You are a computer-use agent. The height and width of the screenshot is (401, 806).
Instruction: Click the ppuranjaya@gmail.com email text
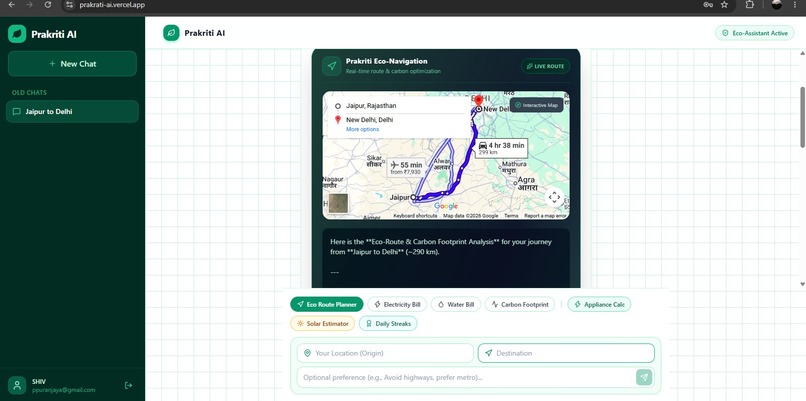point(64,390)
